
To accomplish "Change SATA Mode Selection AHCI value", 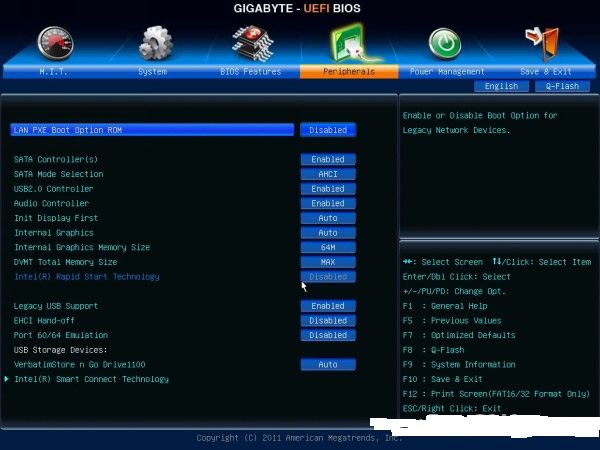I will [328, 174].
